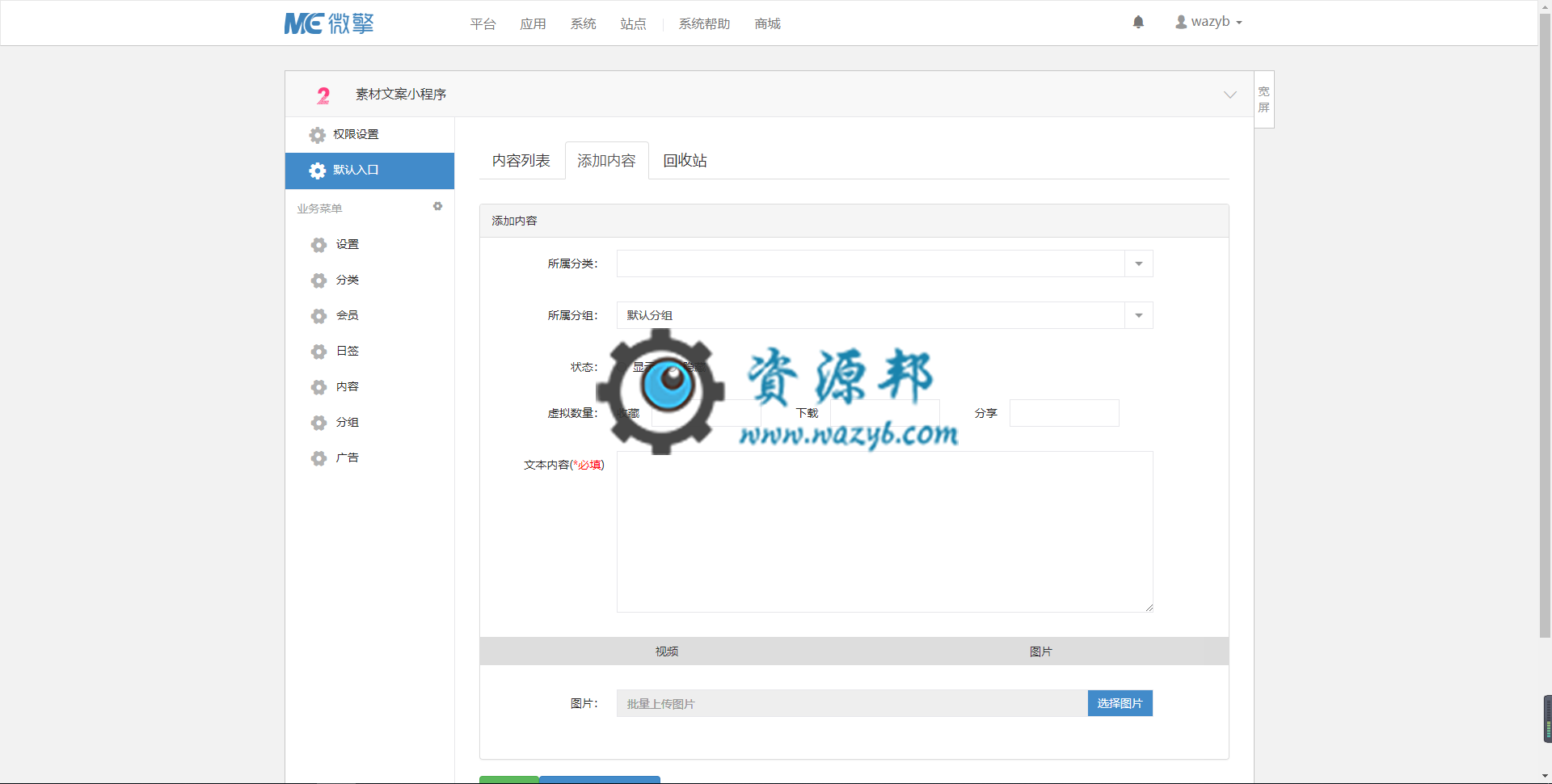
Task: Click gear icon next to 默认入口
Action: pos(318,171)
